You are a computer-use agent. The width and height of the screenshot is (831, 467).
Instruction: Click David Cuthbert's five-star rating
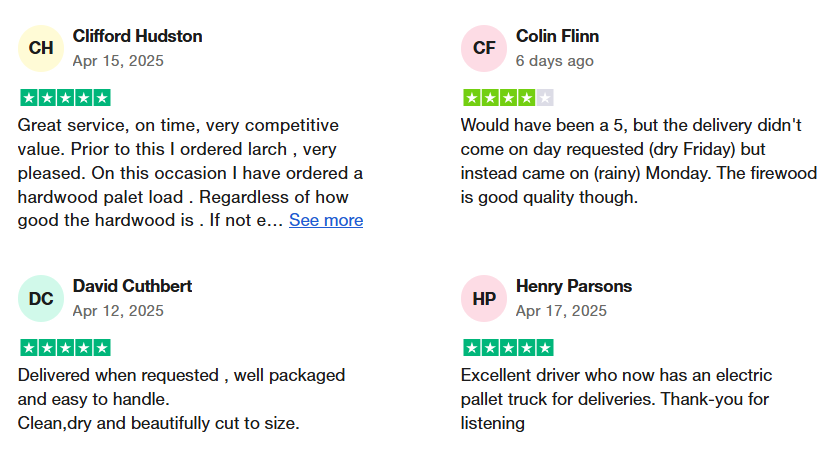coord(65,348)
